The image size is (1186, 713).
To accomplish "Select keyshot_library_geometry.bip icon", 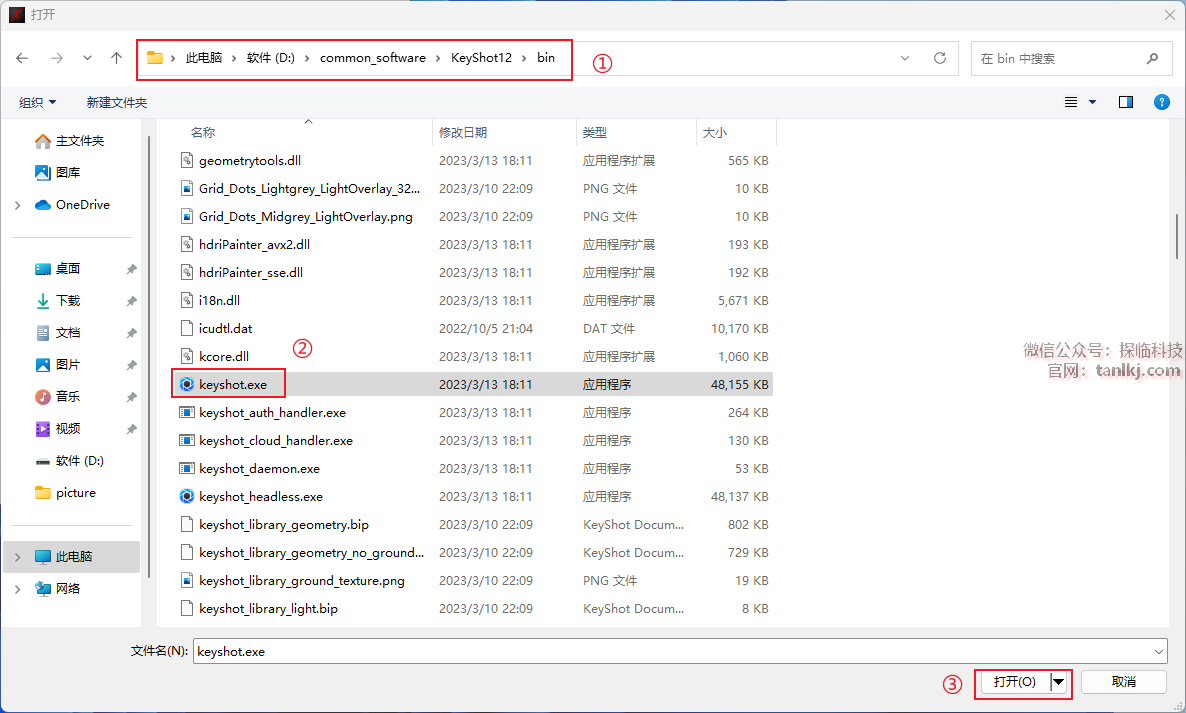I will tap(187, 524).
